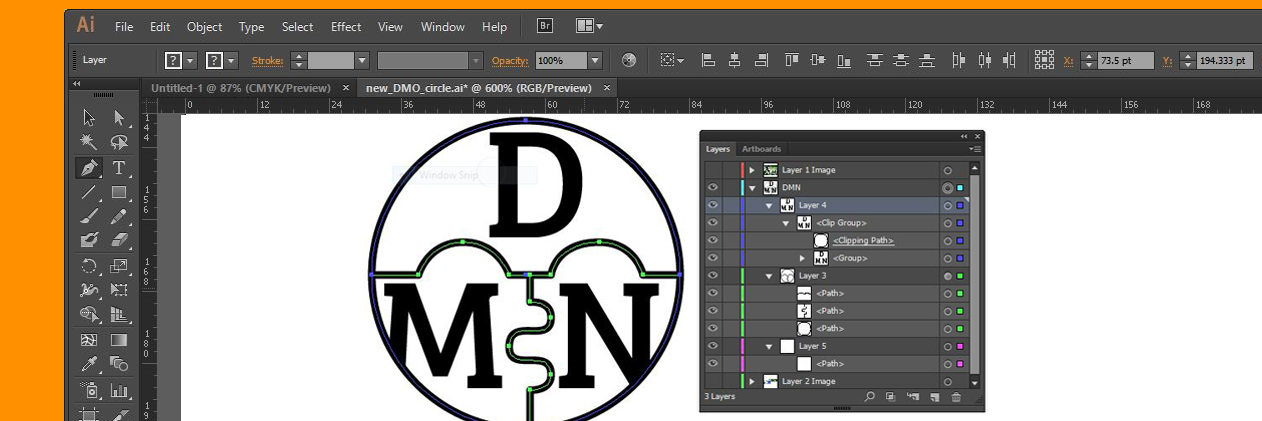Click target circle for DMN layer
Screen dimensions: 1262x421
point(947,187)
